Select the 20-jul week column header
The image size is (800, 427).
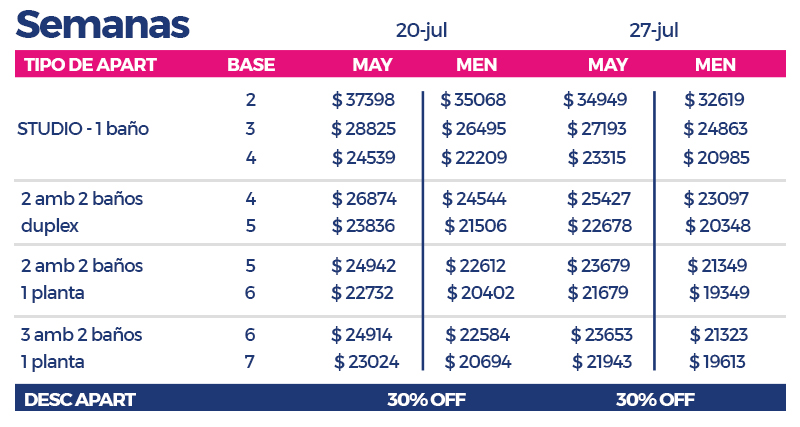pos(421,30)
